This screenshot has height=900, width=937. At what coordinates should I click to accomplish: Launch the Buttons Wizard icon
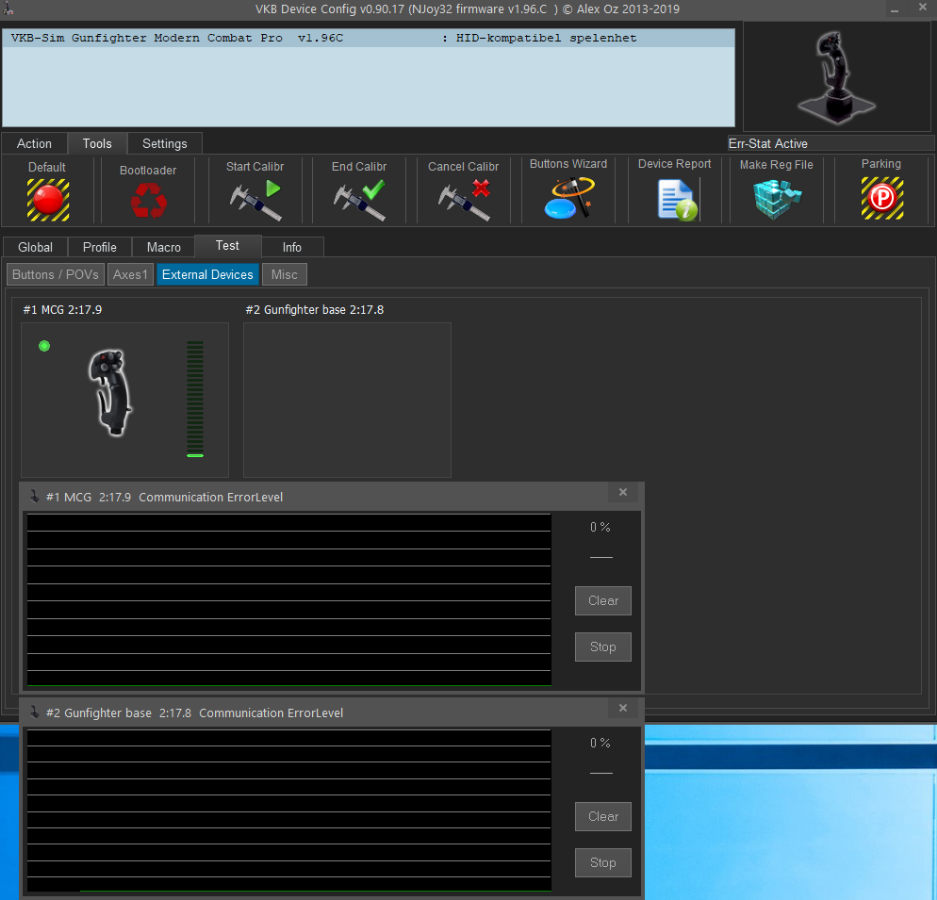click(x=569, y=198)
